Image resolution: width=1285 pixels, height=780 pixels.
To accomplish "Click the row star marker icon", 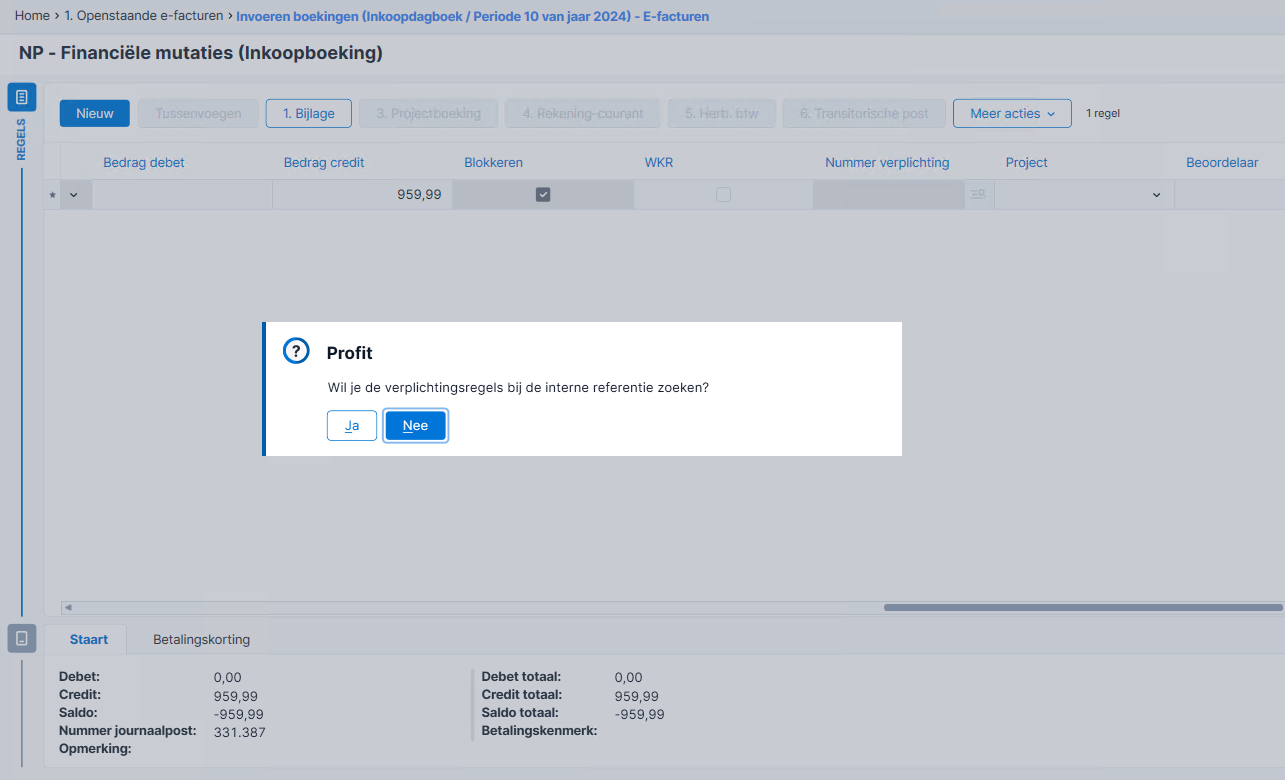I will coord(52,196).
